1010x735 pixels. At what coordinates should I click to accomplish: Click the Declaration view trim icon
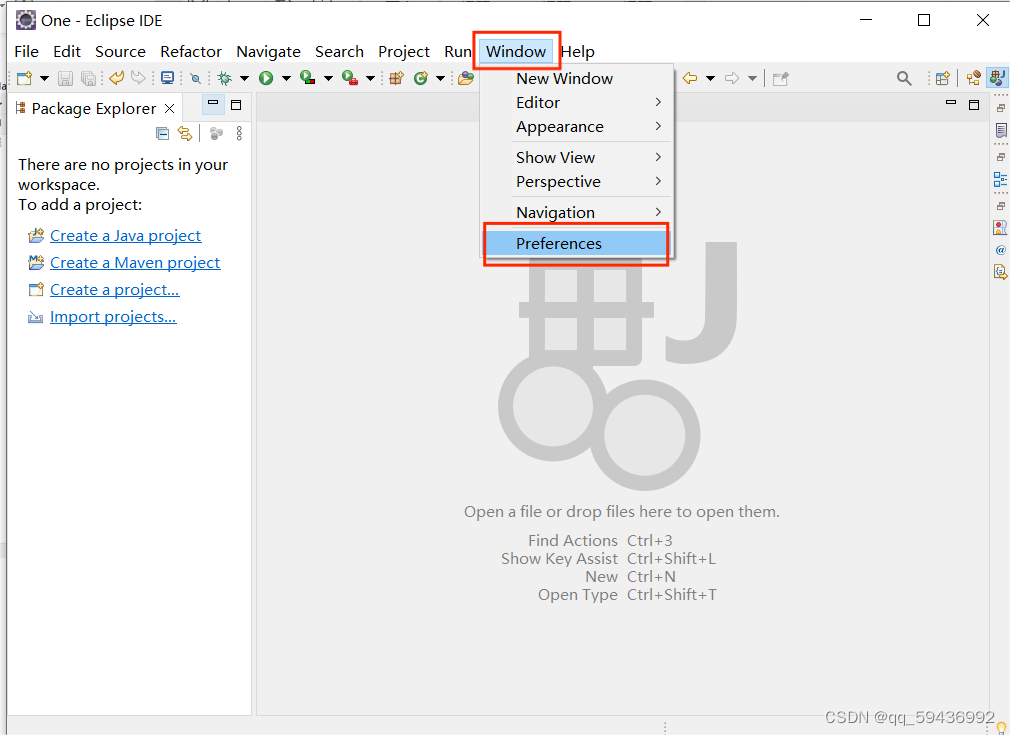point(1000,272)
